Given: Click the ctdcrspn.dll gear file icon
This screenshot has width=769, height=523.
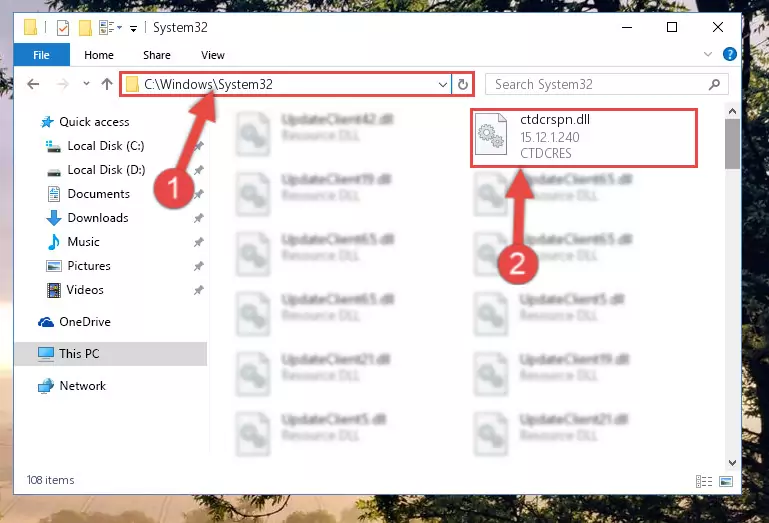Looking at the screenshot, I should point(491,134).
